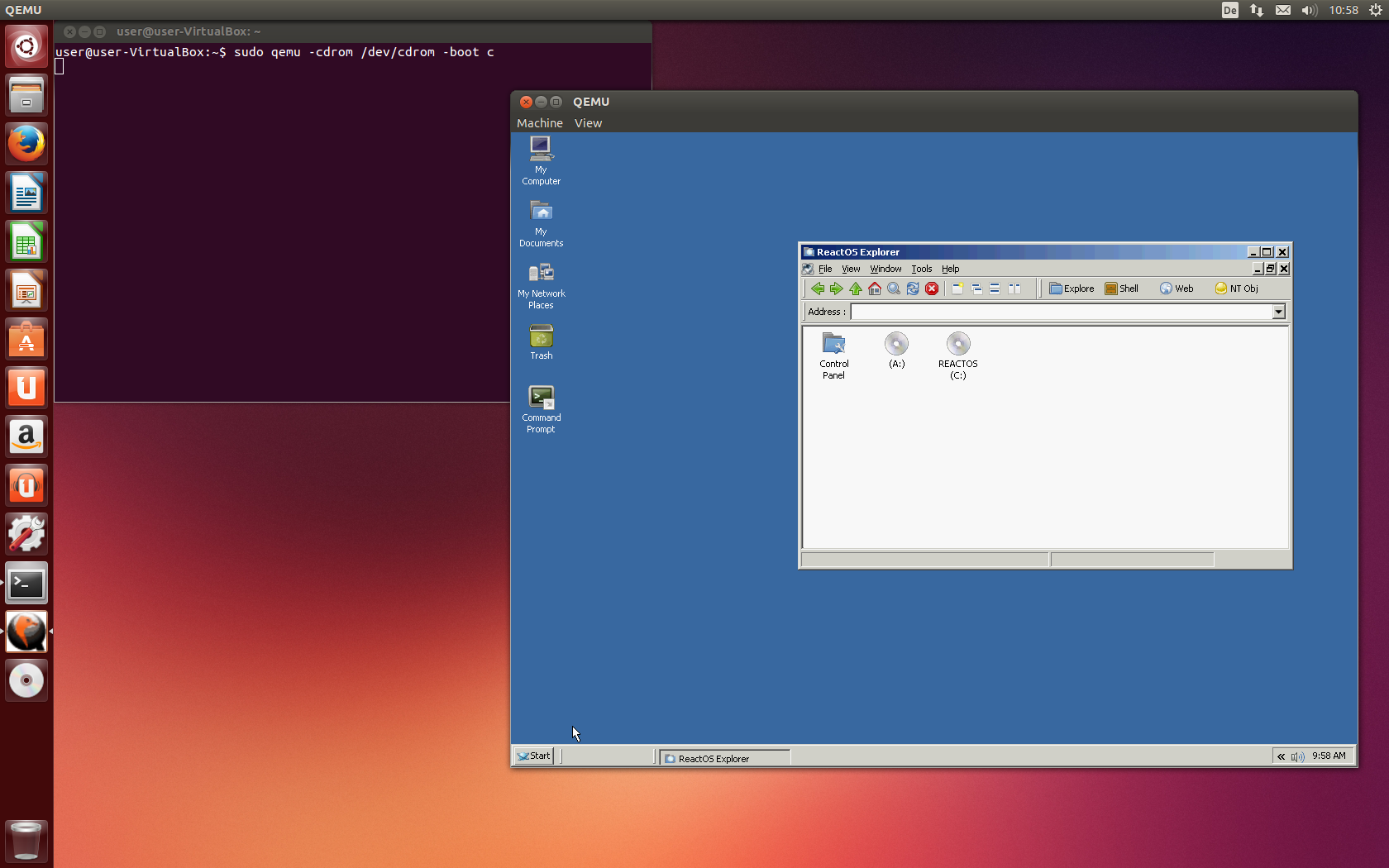The image size is (1389, 868).
Task: Click the CD disc launcher icon
Action: pos(26,680)
